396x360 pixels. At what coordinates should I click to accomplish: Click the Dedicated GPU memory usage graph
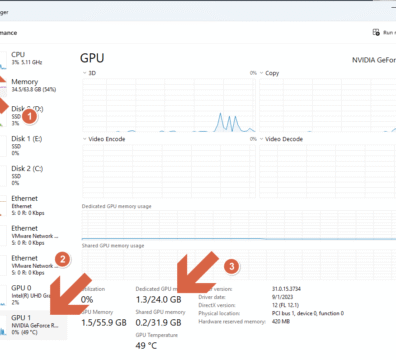239,225
